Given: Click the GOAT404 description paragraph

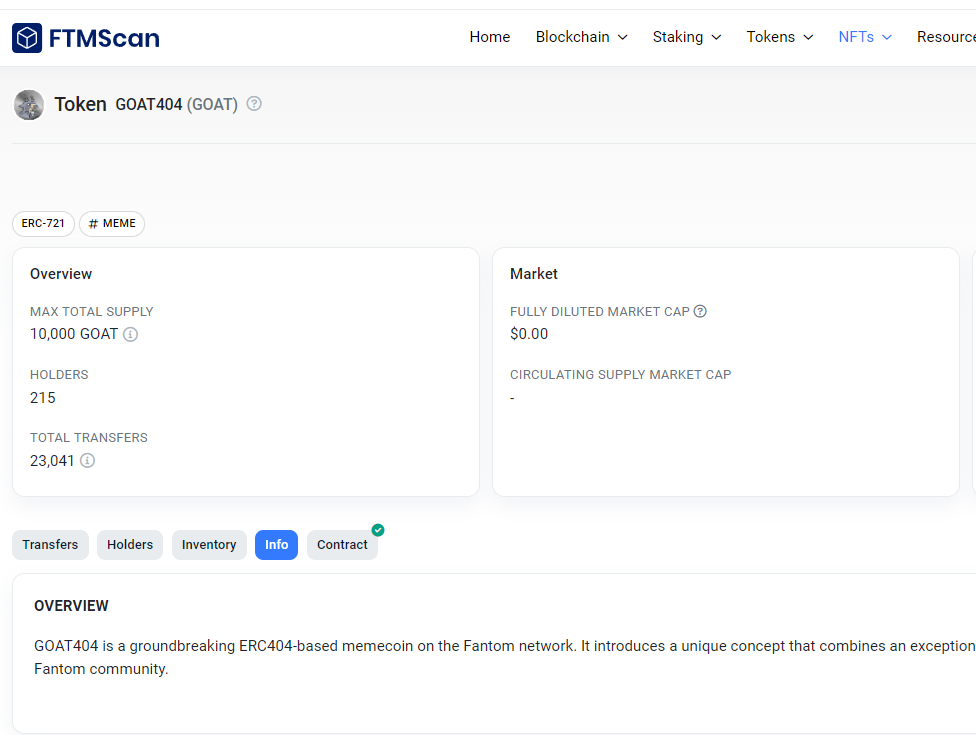Looking at the screenshot, I should [x=505, y=657].
